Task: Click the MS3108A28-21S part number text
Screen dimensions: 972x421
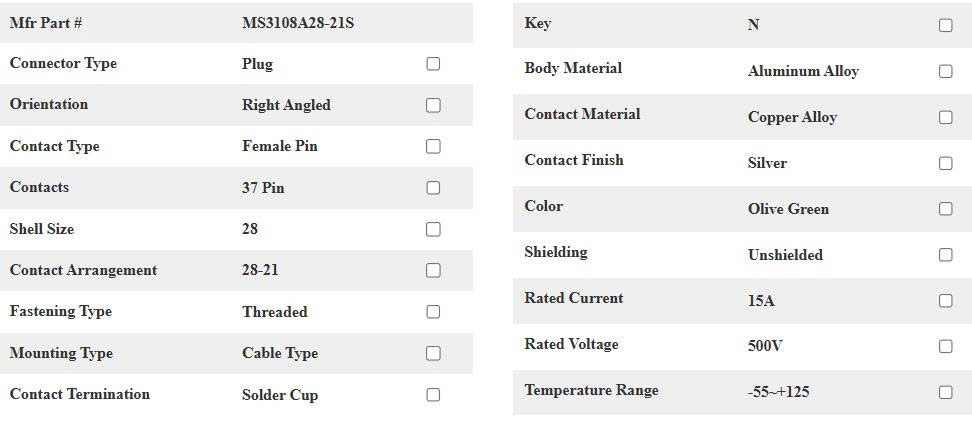Action: [298, 23]
